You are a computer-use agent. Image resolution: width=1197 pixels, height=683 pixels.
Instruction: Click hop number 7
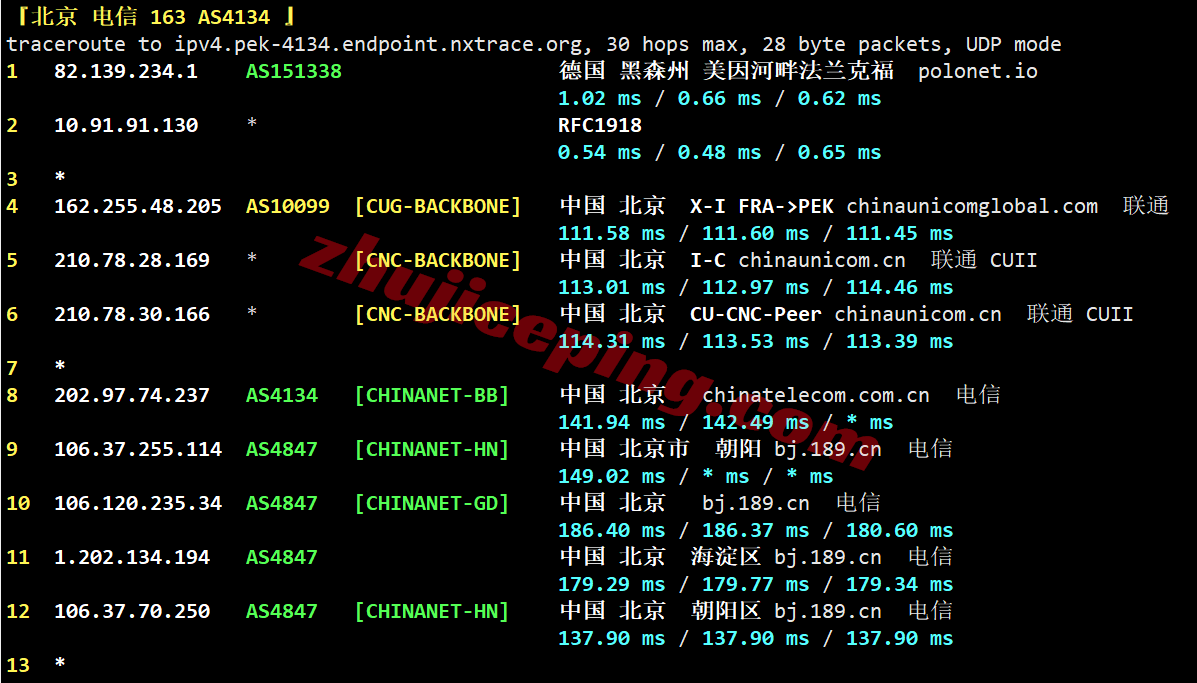pyautogui.click(x=12, y=369)
